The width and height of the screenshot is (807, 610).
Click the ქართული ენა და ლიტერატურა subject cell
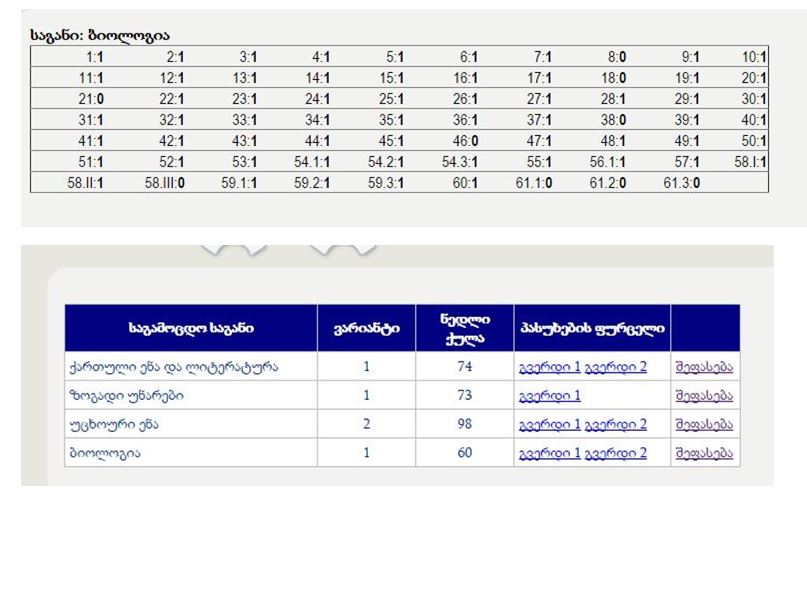pos(191,367)
